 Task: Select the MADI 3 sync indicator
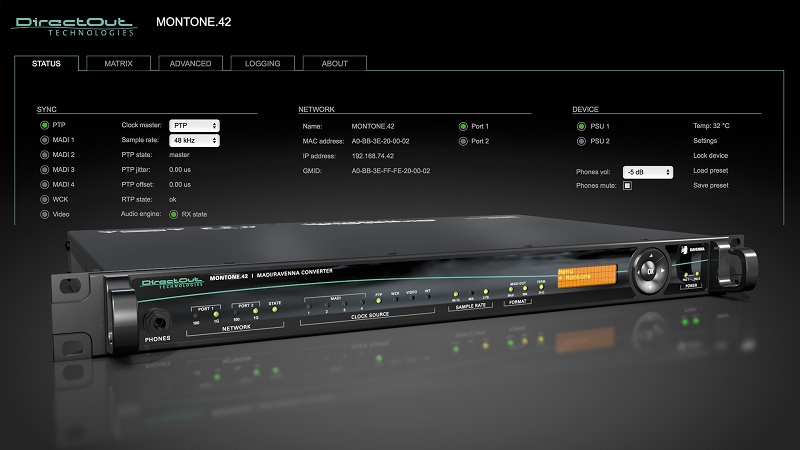coord(44,169)
